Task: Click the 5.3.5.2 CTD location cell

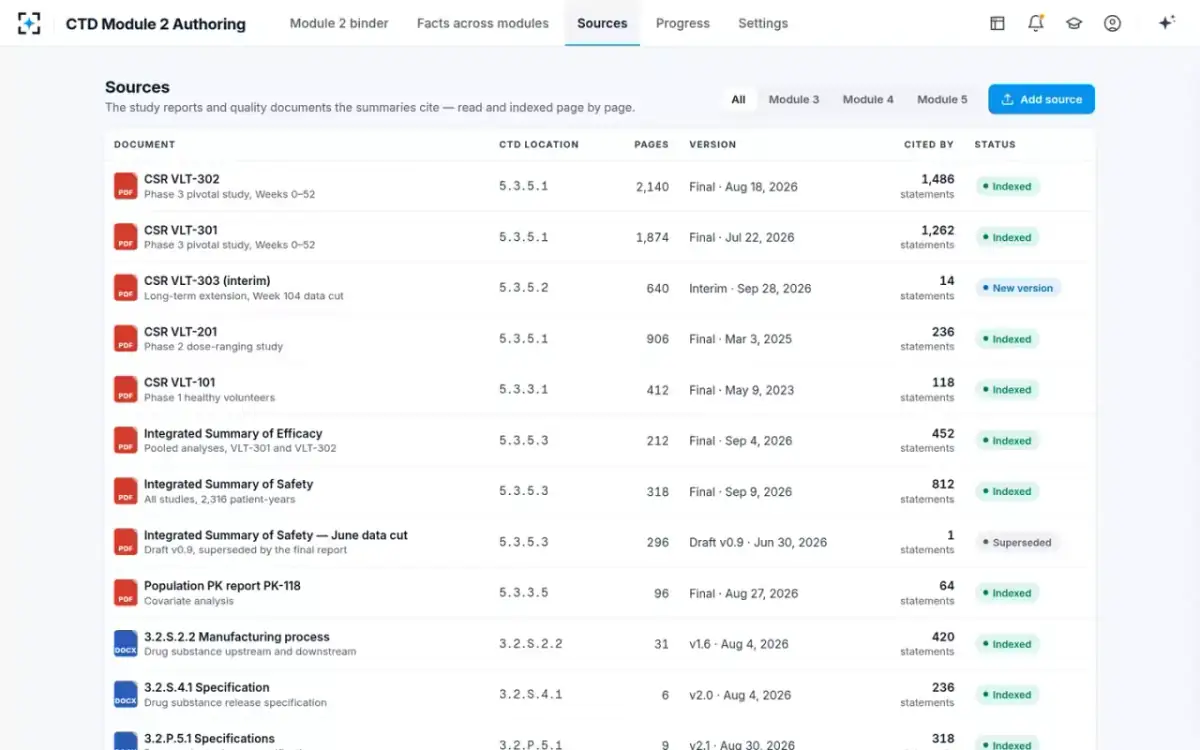Action: pos(524,288)
